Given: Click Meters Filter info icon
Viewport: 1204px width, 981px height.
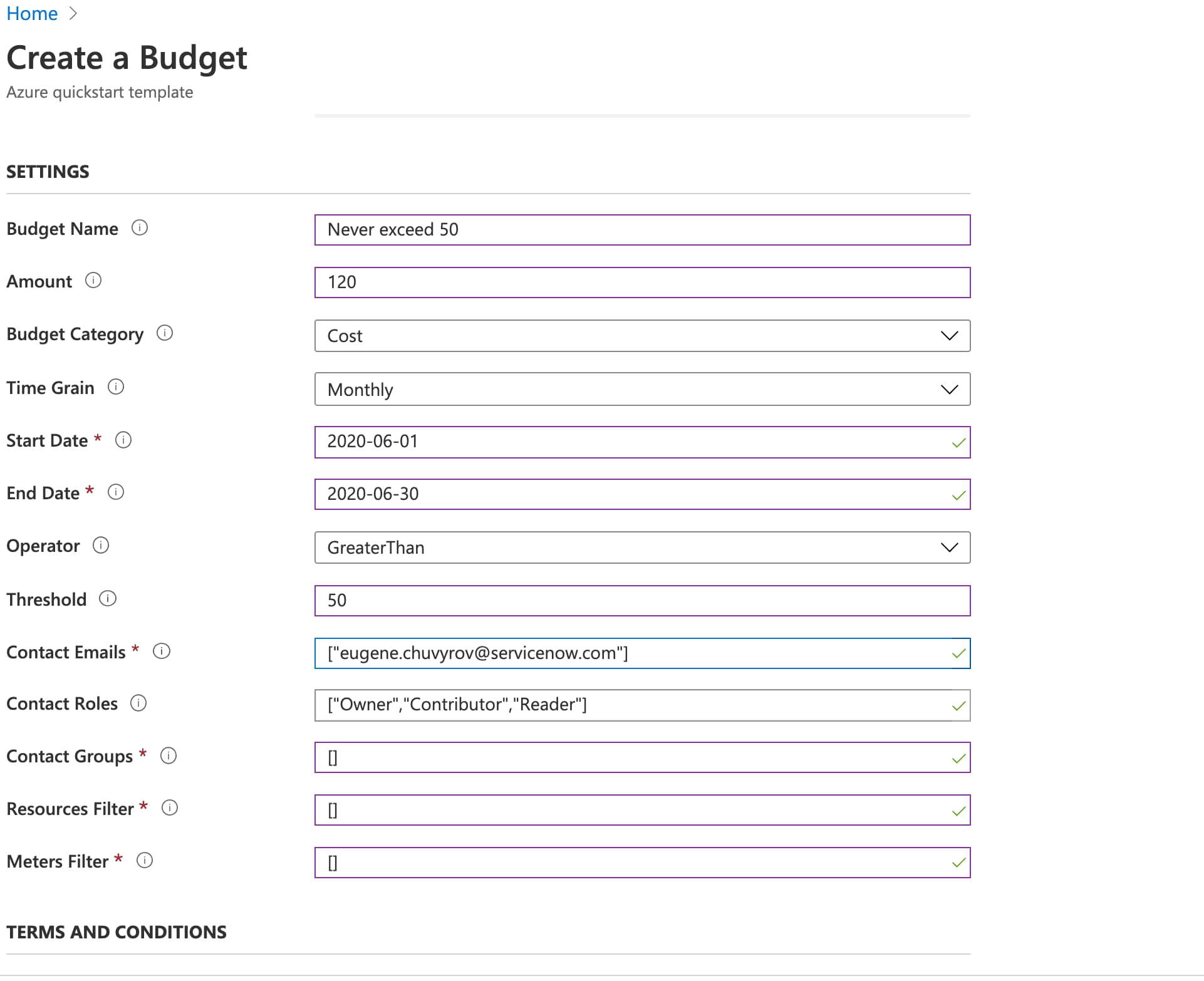Looking at the screenshot, I should click(145, 861).
